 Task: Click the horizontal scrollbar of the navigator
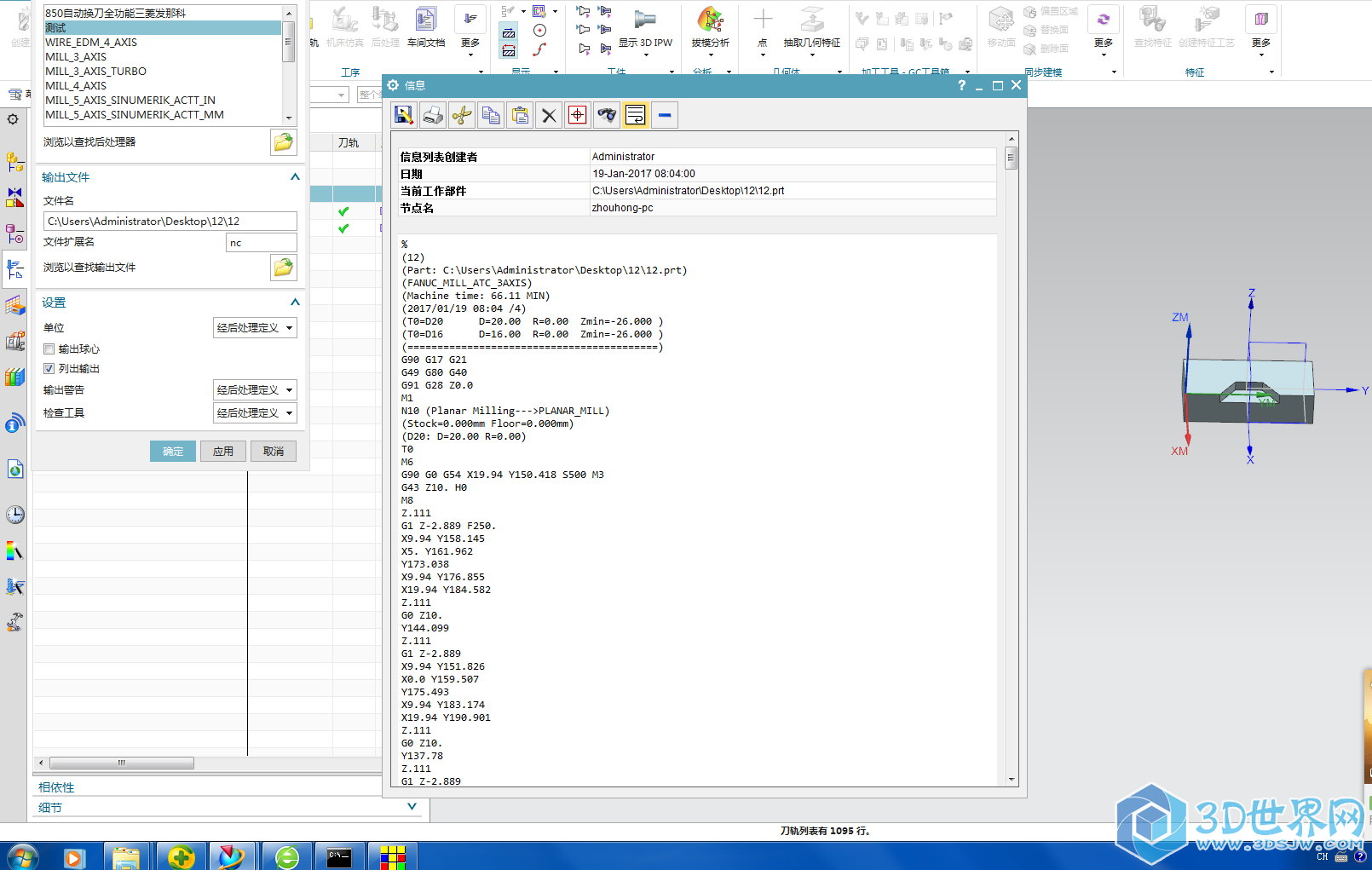coord(122,763)
